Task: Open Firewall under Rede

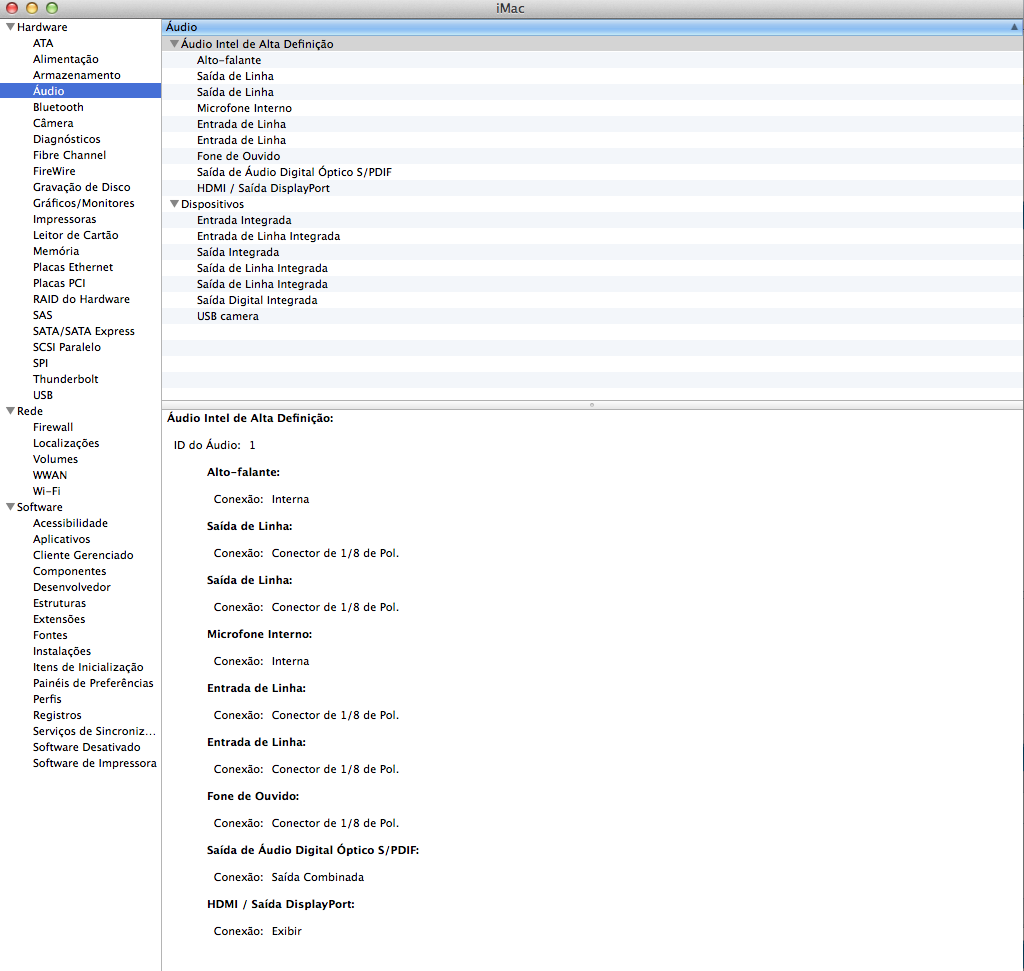Action: click(x=53, y=427)
